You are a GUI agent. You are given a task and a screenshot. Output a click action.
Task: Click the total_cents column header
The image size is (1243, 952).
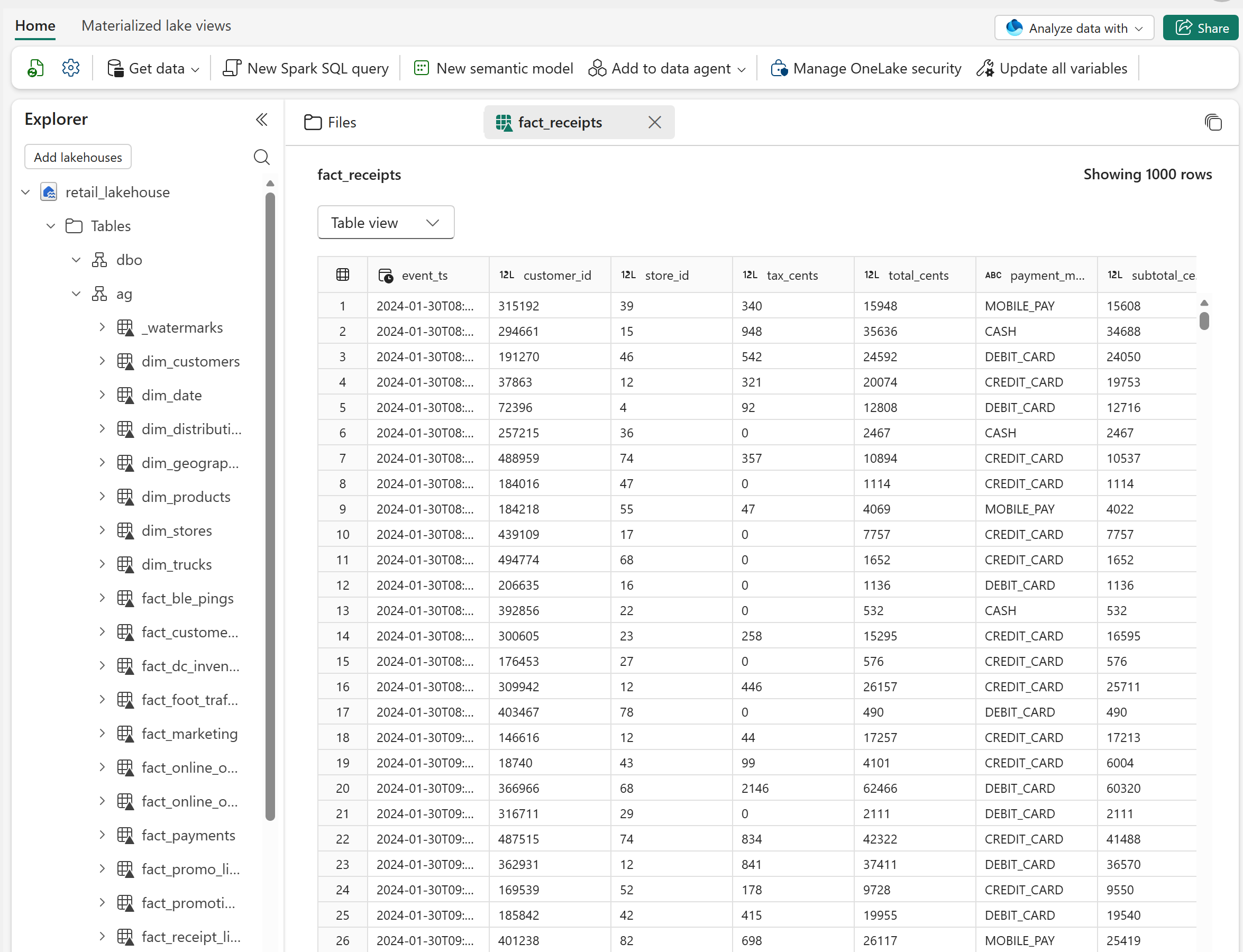[x=915, y=275]
